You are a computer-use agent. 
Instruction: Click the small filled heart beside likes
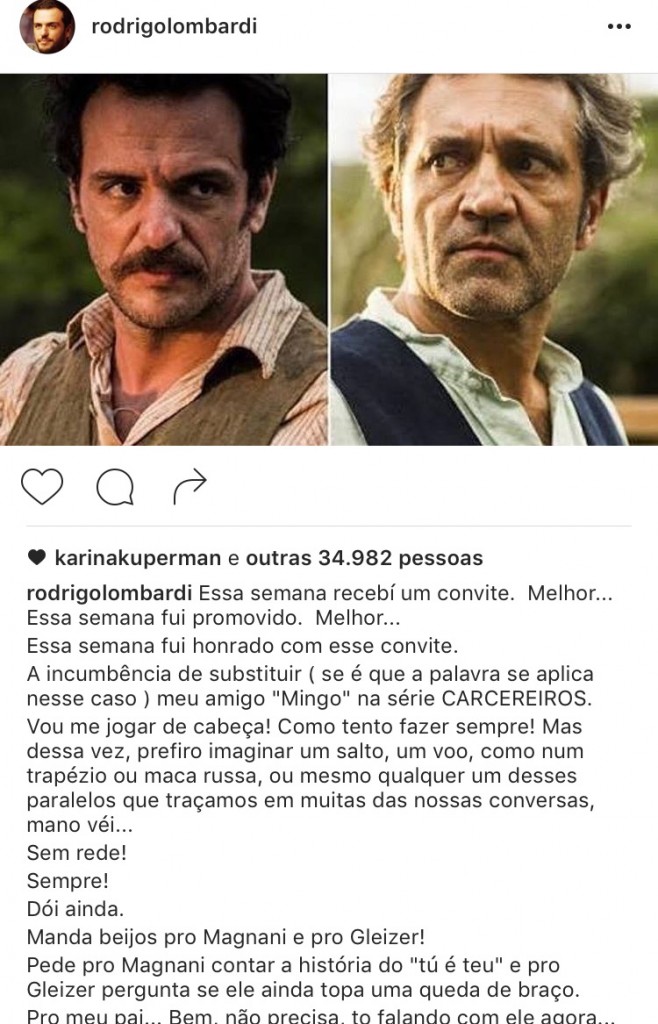[x=37, y=558]
